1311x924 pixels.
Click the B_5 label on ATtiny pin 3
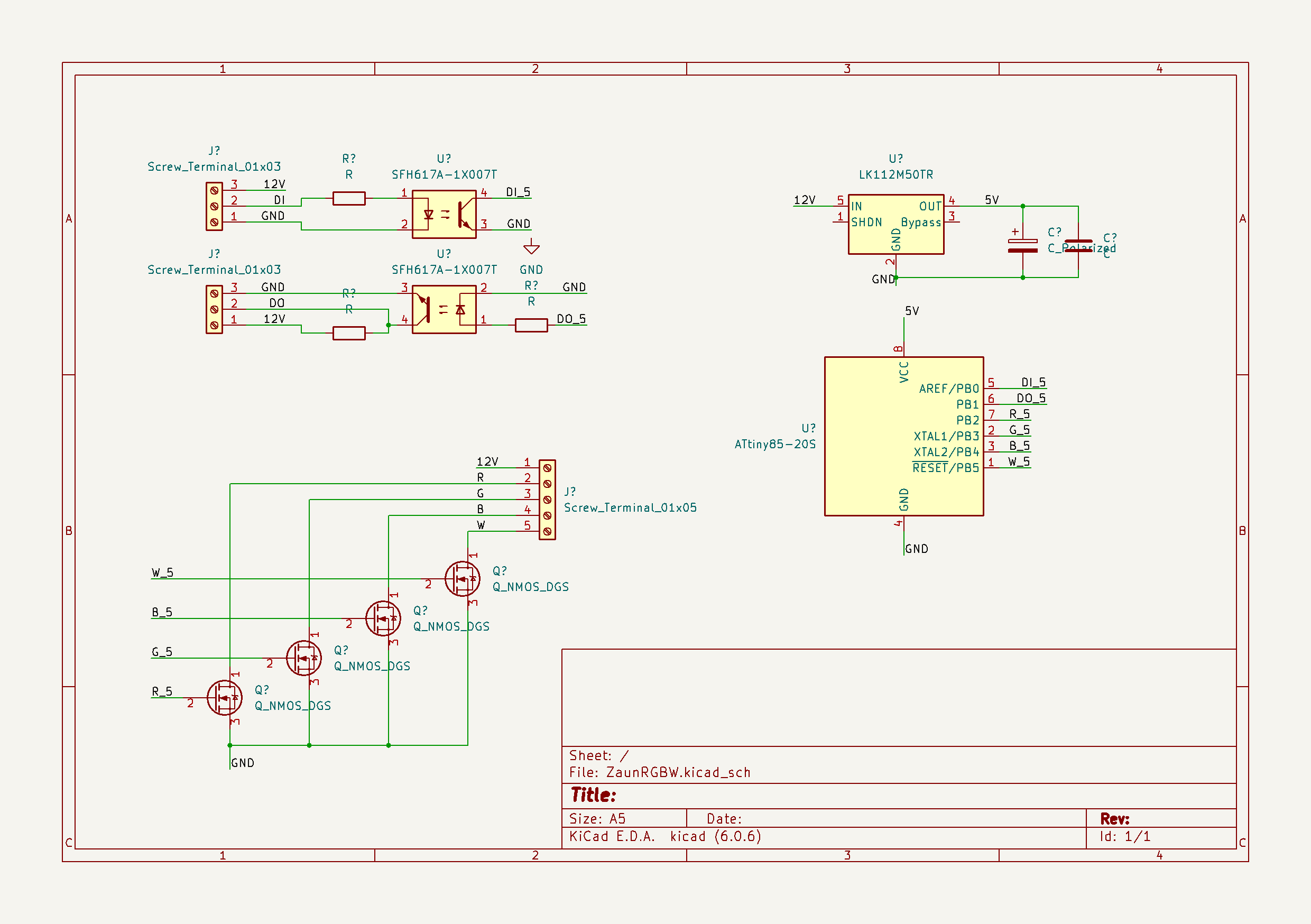(1019, 446)
